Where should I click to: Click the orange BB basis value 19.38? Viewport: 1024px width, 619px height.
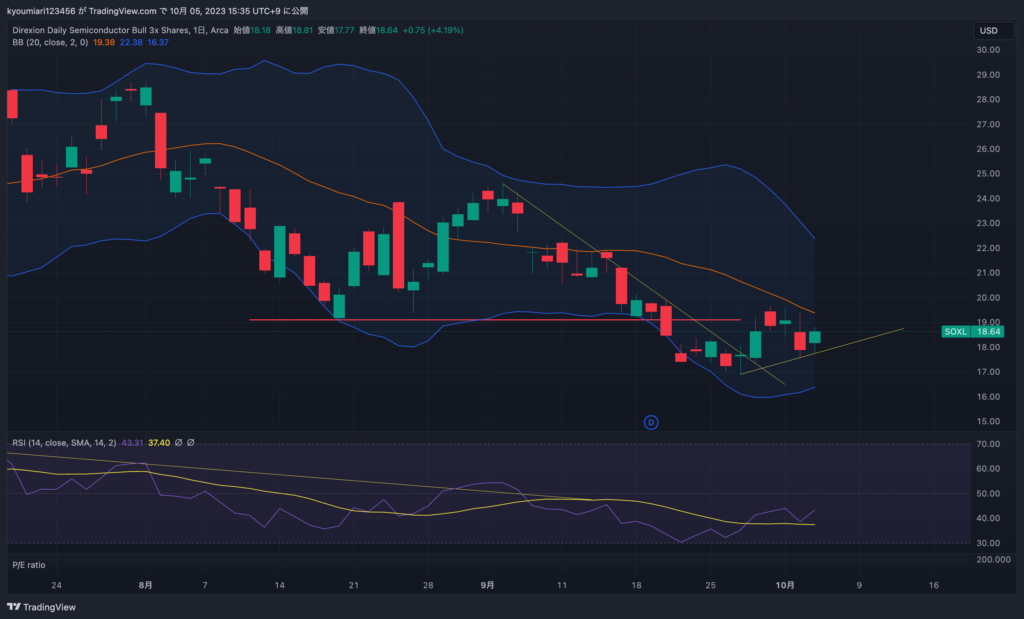pos(104,42)
